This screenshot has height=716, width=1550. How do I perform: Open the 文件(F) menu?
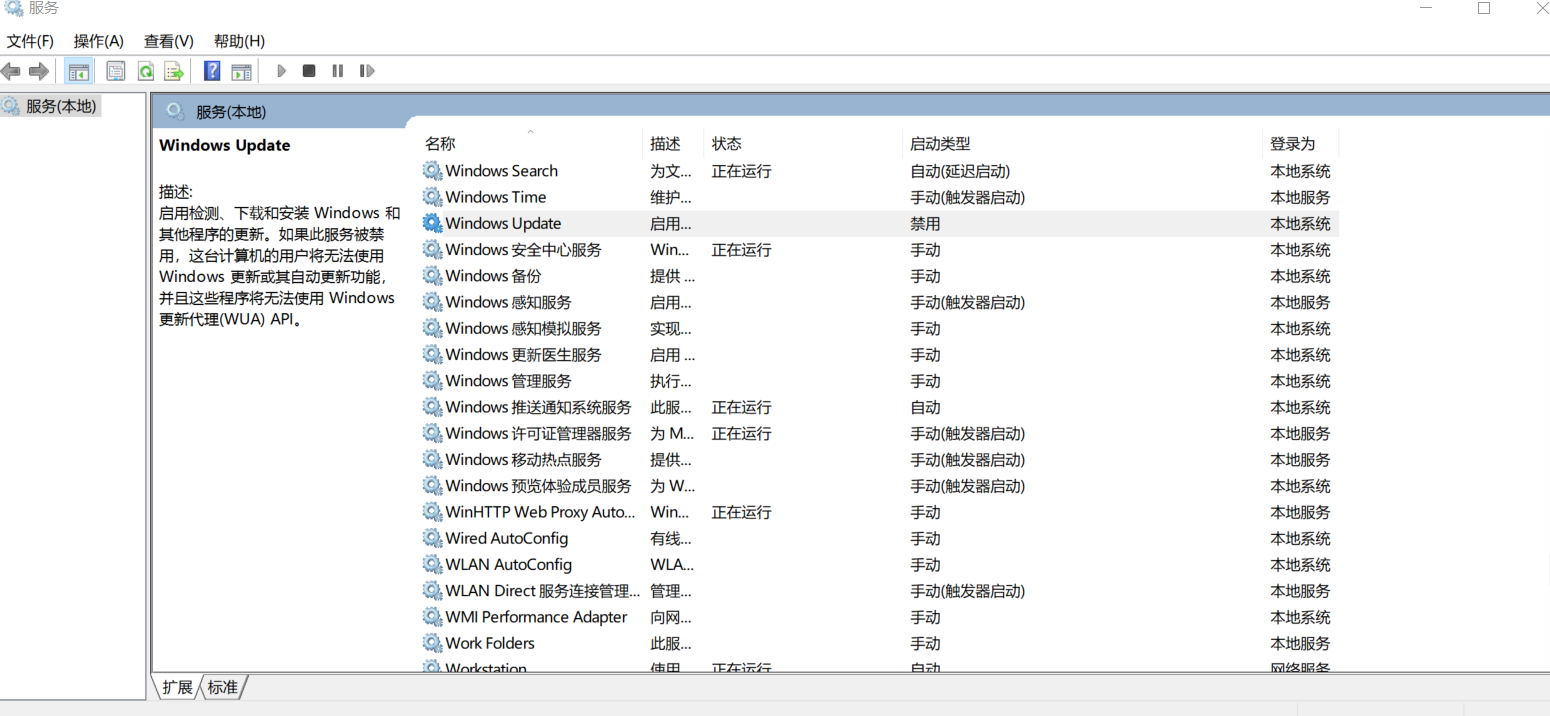pyautogui.click(x=30, y=41)
